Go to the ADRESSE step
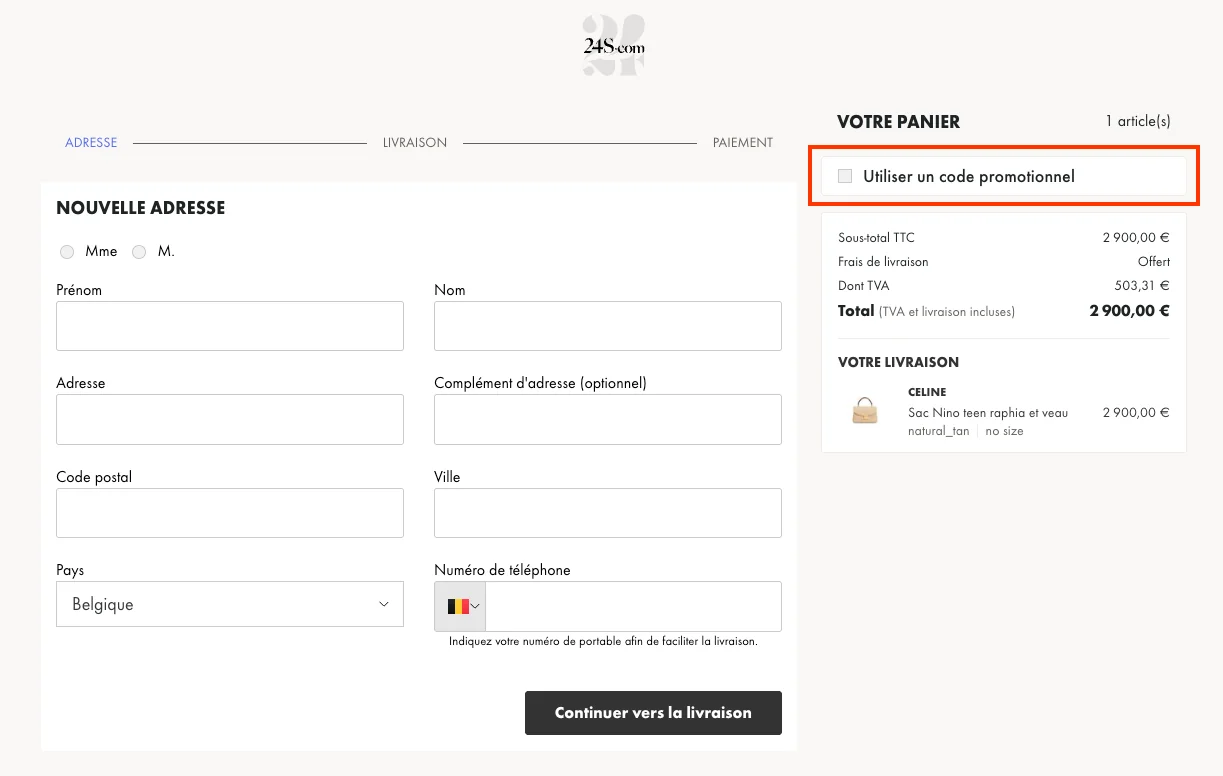 coord(91,143)
